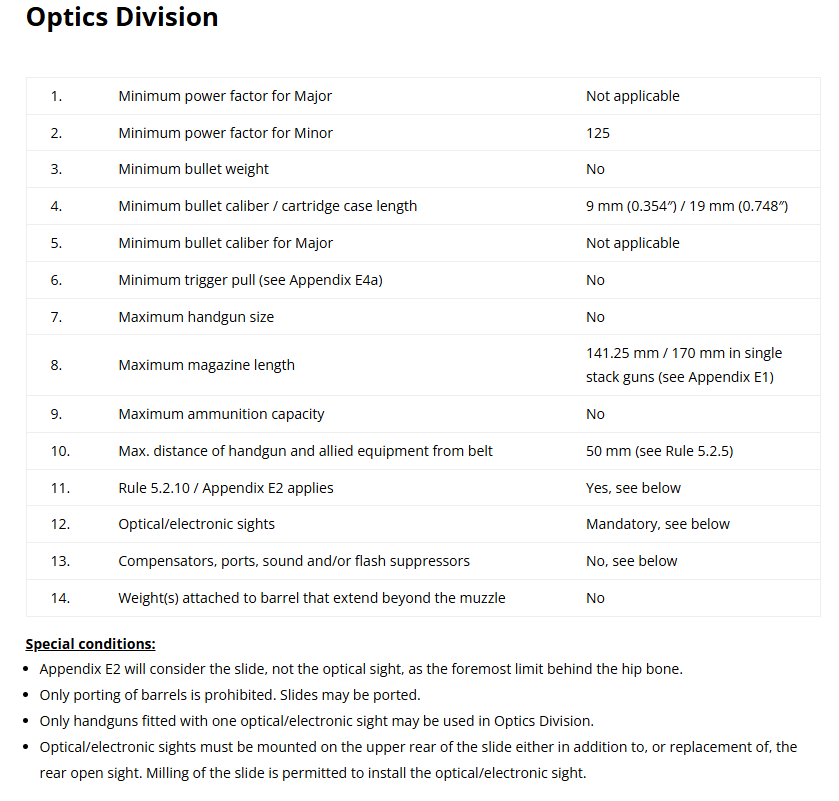Click the 9 mm caliber value cell
839x801 pixels.
(x=687, y=206)
